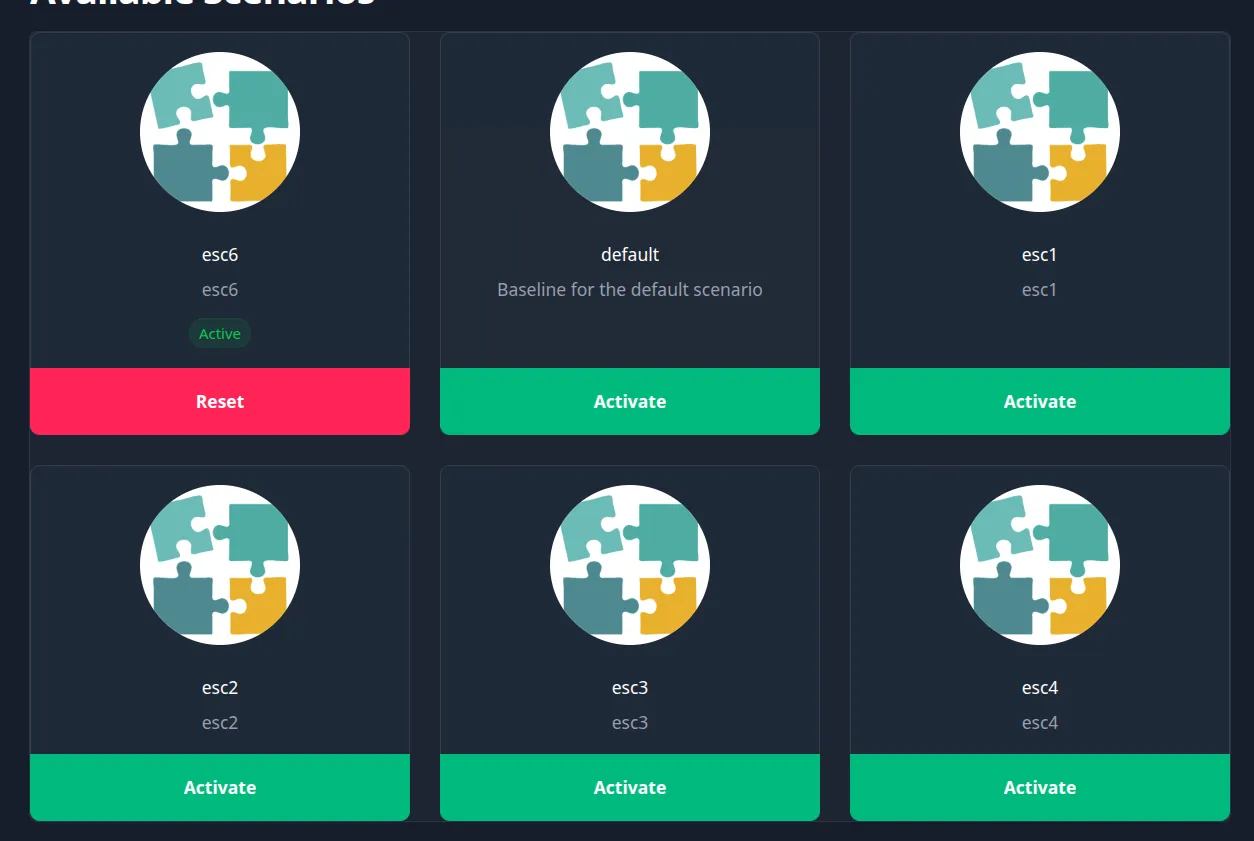Activate the default scenario

click(x=630, y=401)
